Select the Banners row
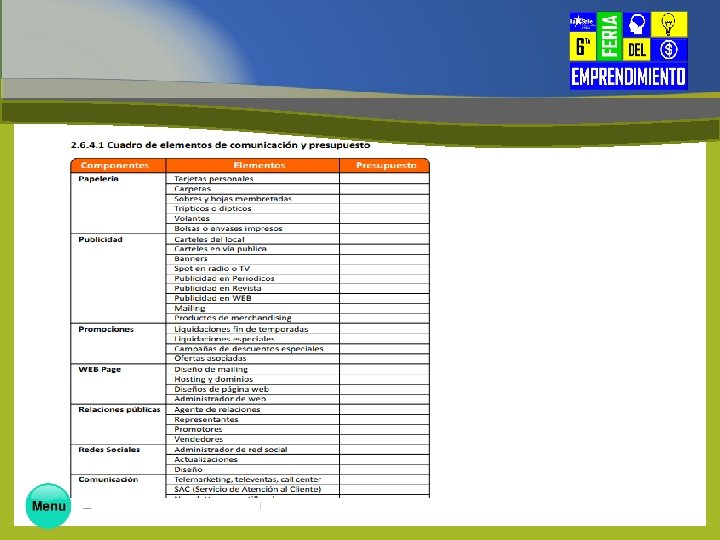The width and height of the screenshot is (720, 540). pos(253,259)
